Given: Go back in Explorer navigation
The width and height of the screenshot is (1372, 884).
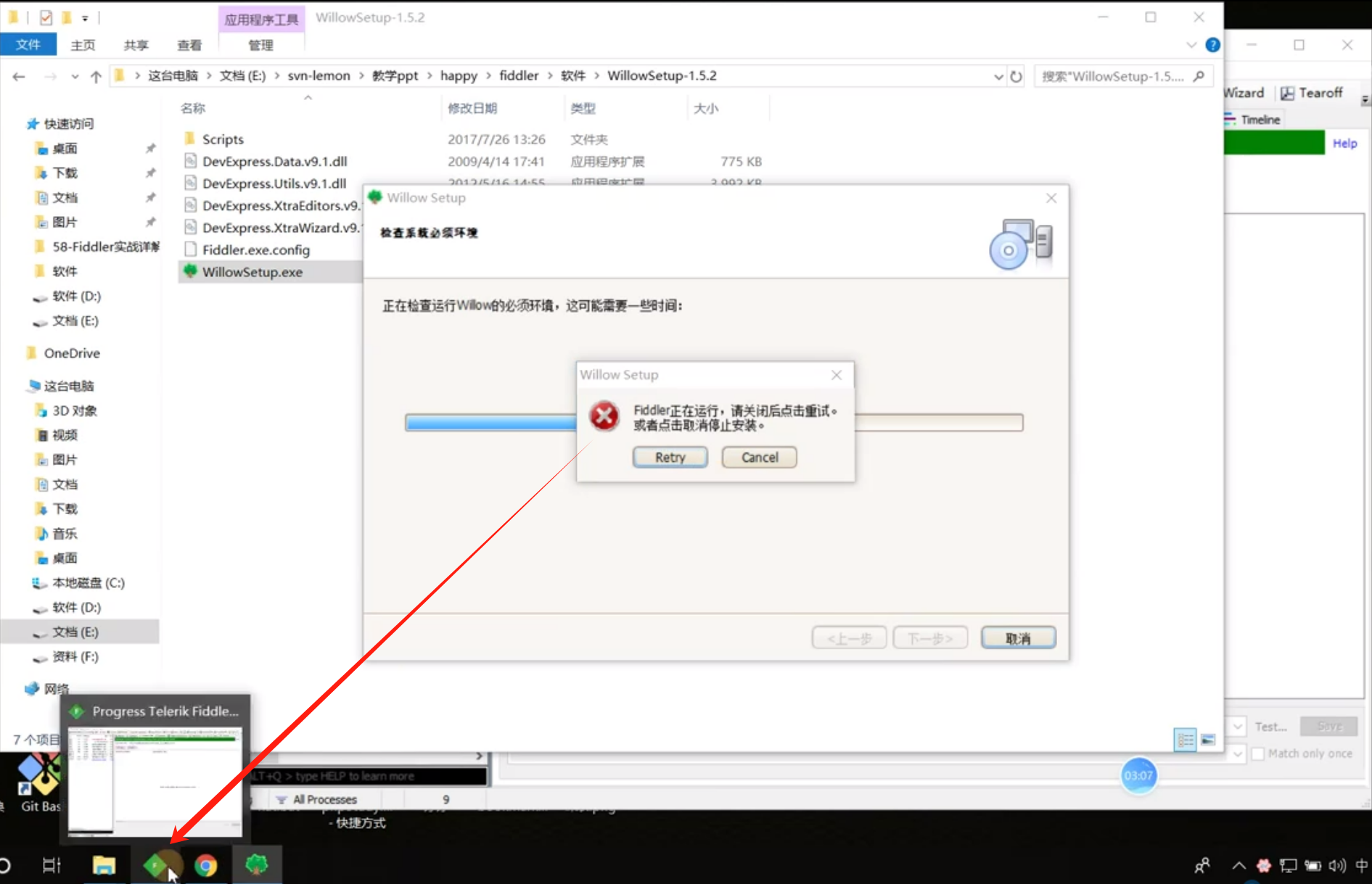Looking at the screenshot, I should coord(19,76).
